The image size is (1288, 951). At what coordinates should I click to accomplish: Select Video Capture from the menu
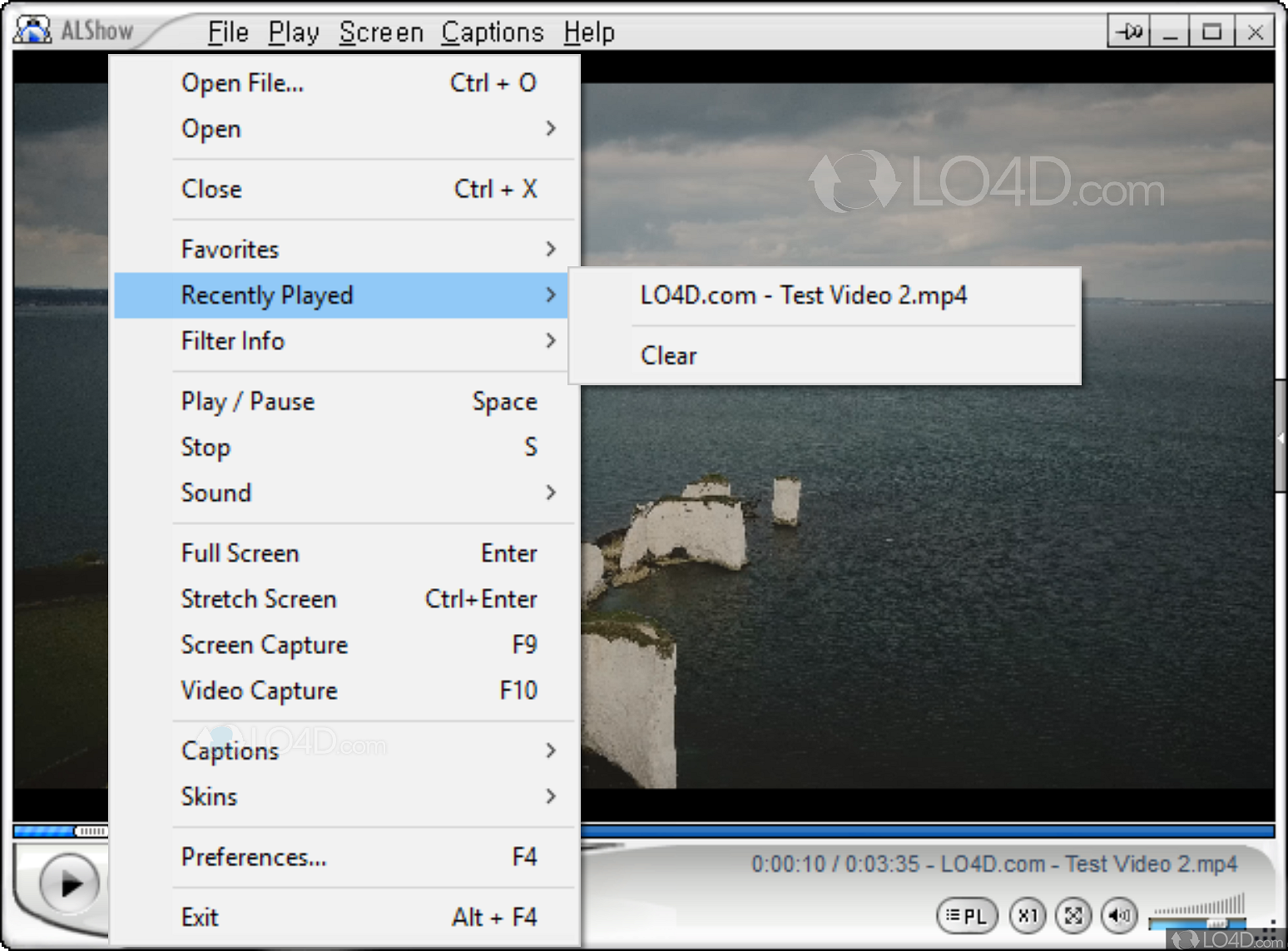click(344, 691)
